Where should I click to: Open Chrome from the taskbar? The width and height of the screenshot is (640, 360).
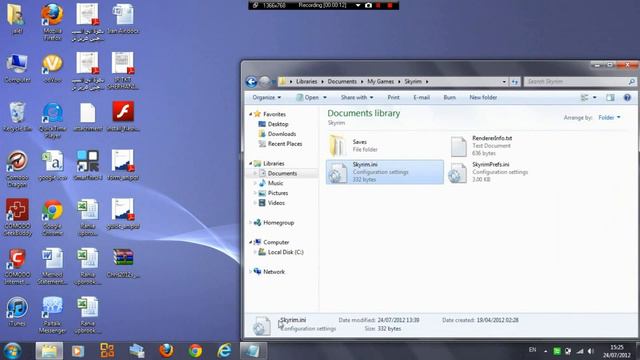click(x=195, y=351)
